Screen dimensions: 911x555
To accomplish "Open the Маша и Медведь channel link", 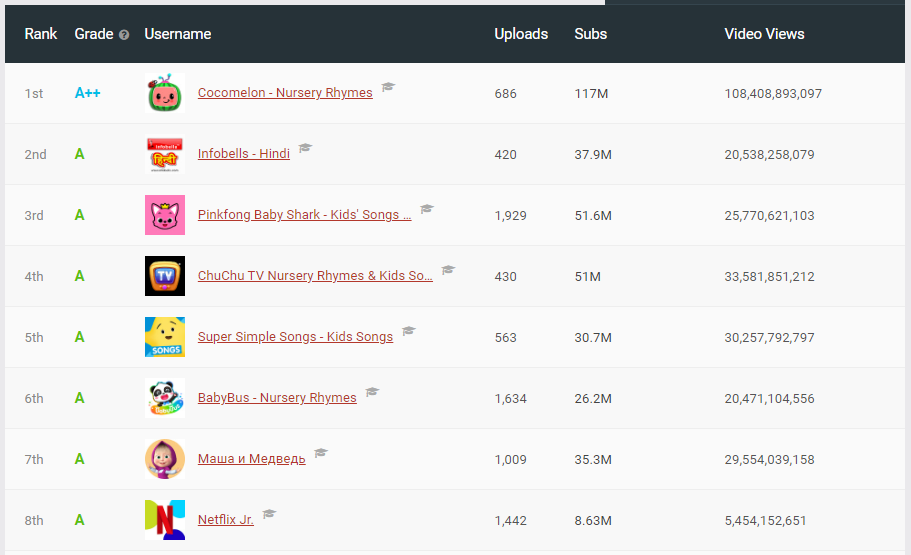I will tap(252, 459).
